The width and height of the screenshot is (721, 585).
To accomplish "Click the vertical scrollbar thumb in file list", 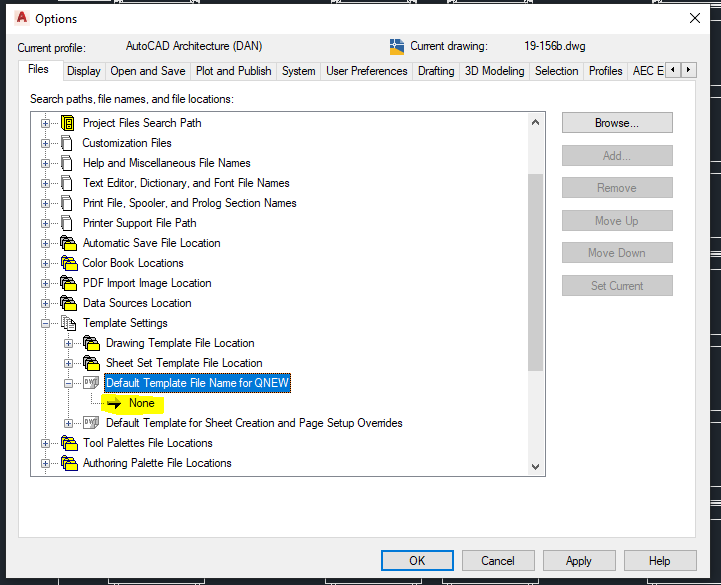I will tap(535, 272).
